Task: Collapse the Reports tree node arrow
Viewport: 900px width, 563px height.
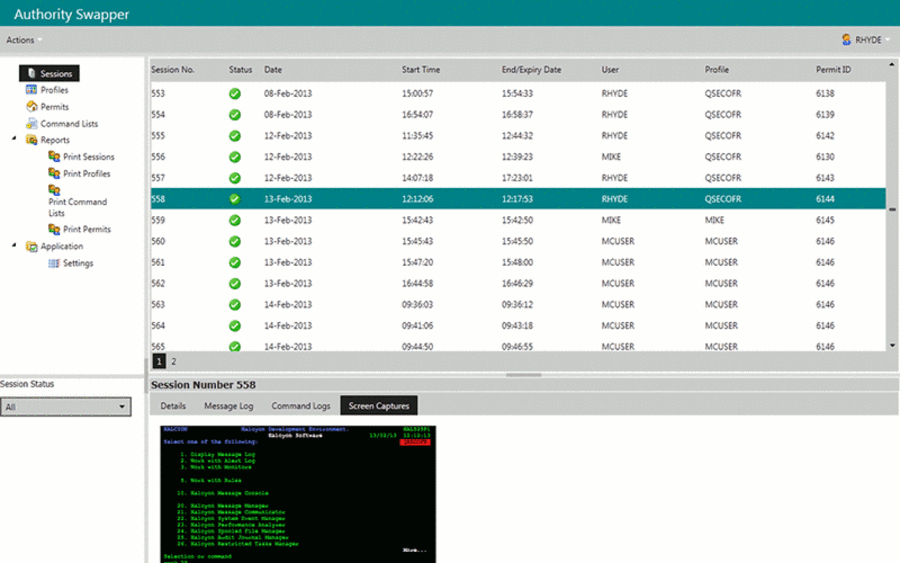Action: coord(14,138)
